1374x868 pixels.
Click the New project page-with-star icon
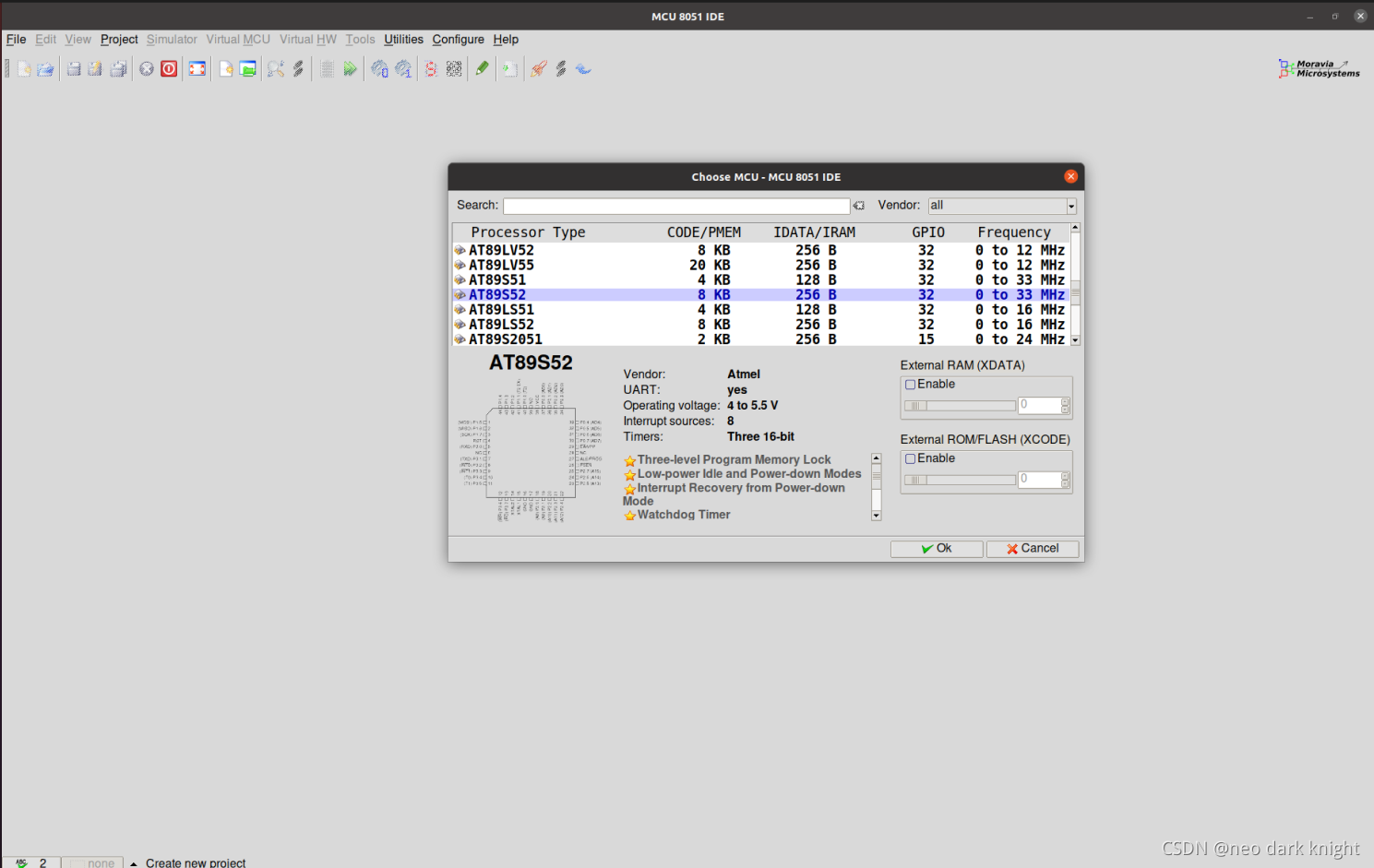point(226,69)
